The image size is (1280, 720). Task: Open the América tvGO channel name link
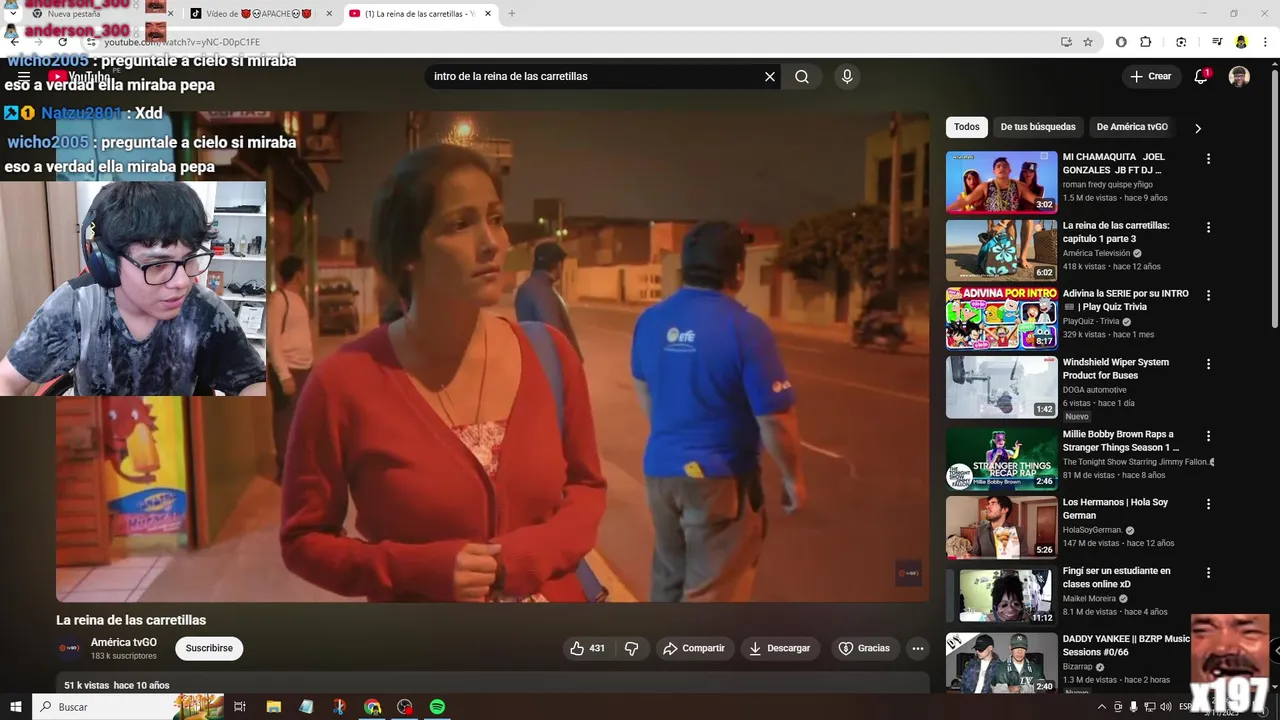click(124, 643)
